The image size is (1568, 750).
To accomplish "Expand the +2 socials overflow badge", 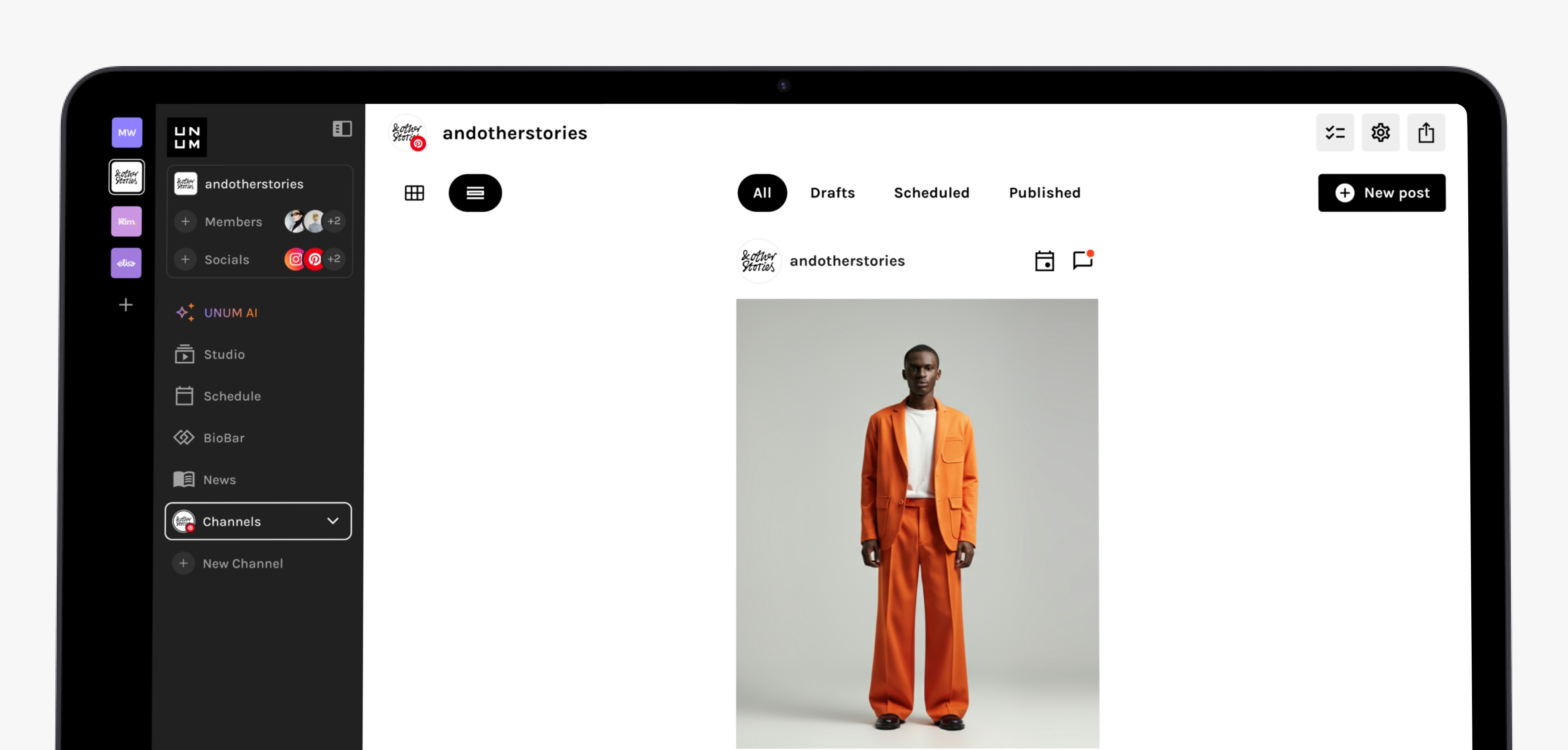I will coord(334,259).
